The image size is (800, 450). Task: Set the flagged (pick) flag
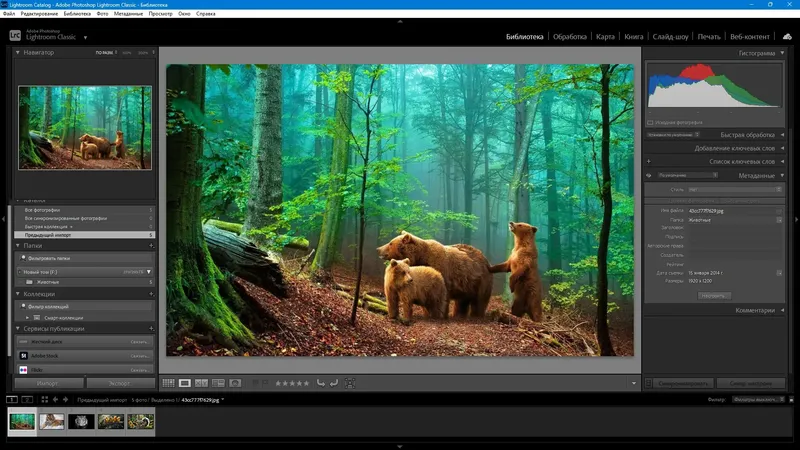click(255, 383)
